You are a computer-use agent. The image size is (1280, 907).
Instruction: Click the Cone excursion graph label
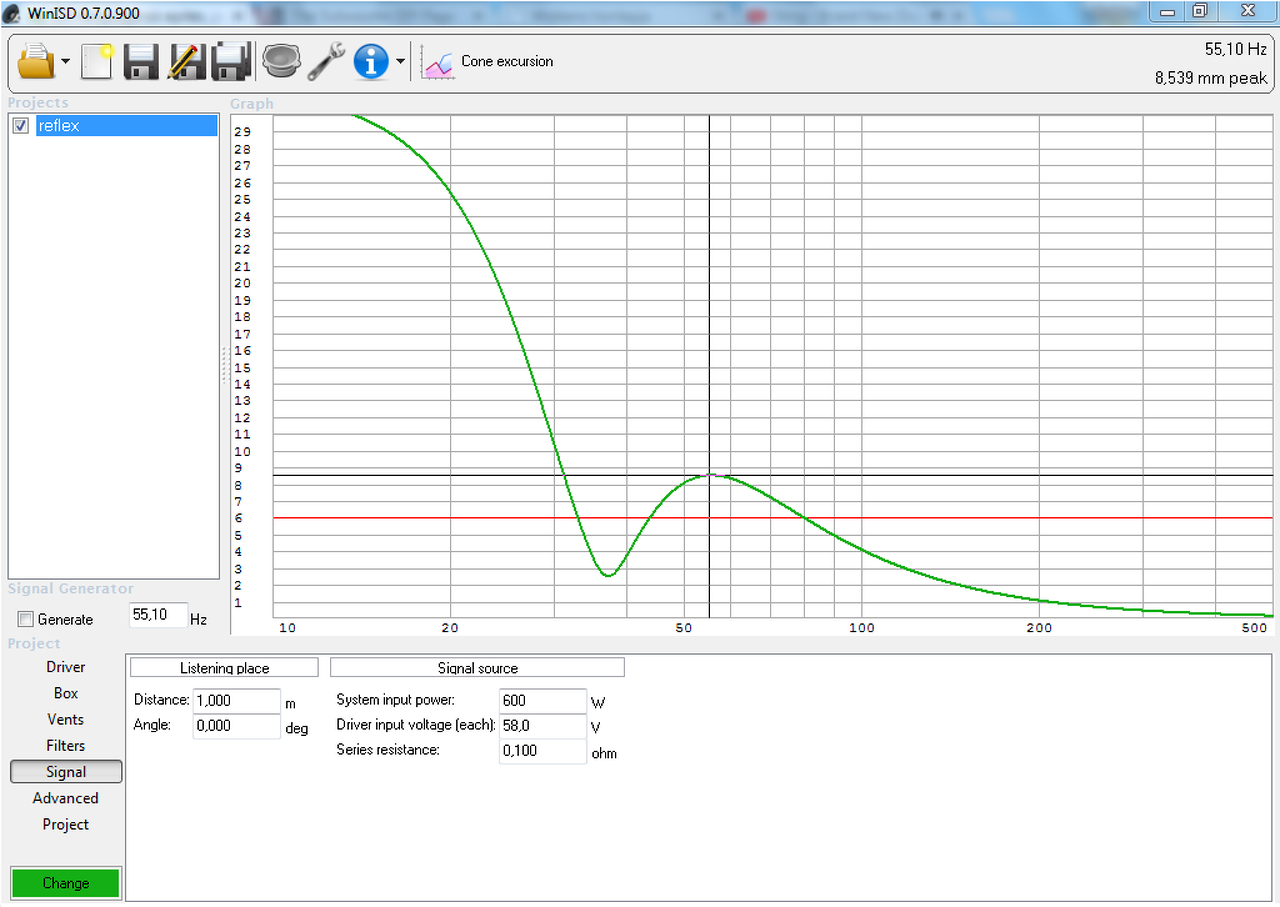507,61
